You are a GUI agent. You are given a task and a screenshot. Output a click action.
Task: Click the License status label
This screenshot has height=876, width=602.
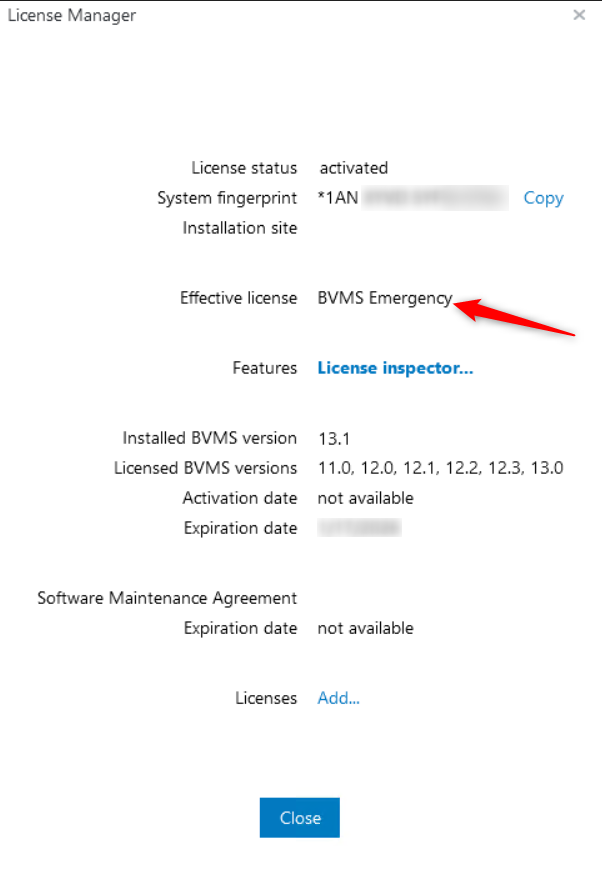click(244, 168)
